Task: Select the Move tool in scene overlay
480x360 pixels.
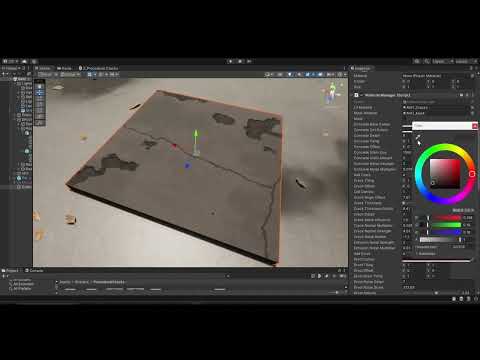Action: click(40, 93)
